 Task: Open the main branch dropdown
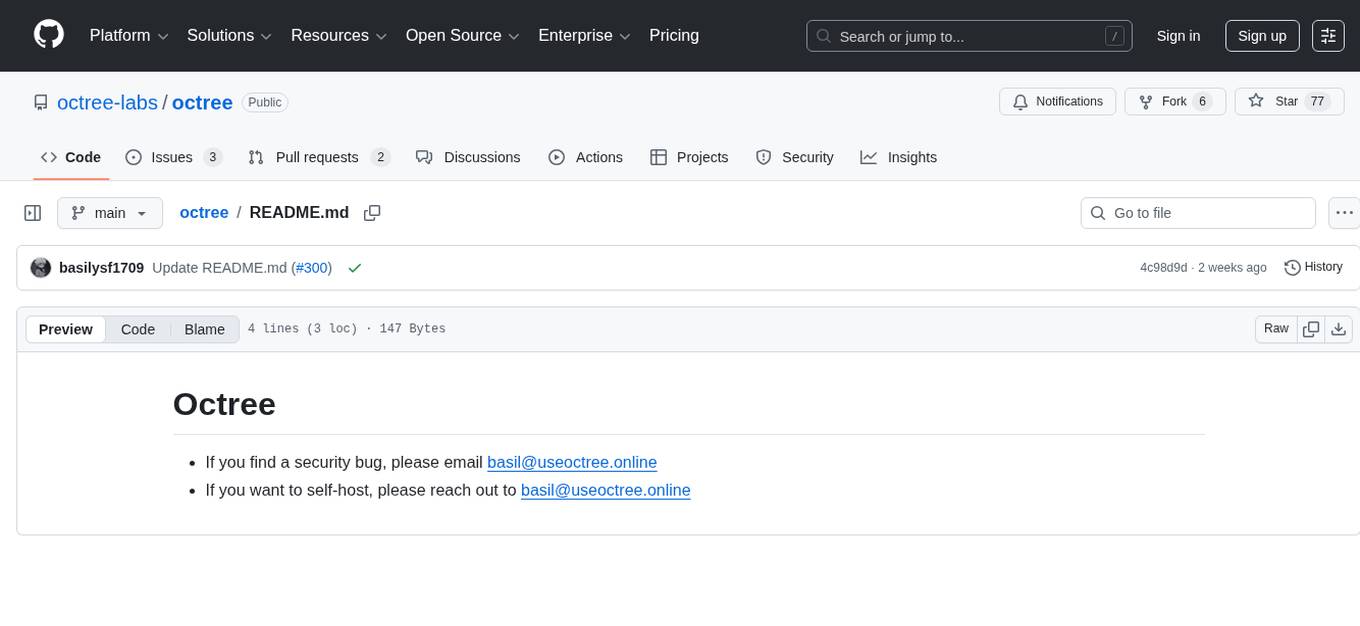coord(110,213)
